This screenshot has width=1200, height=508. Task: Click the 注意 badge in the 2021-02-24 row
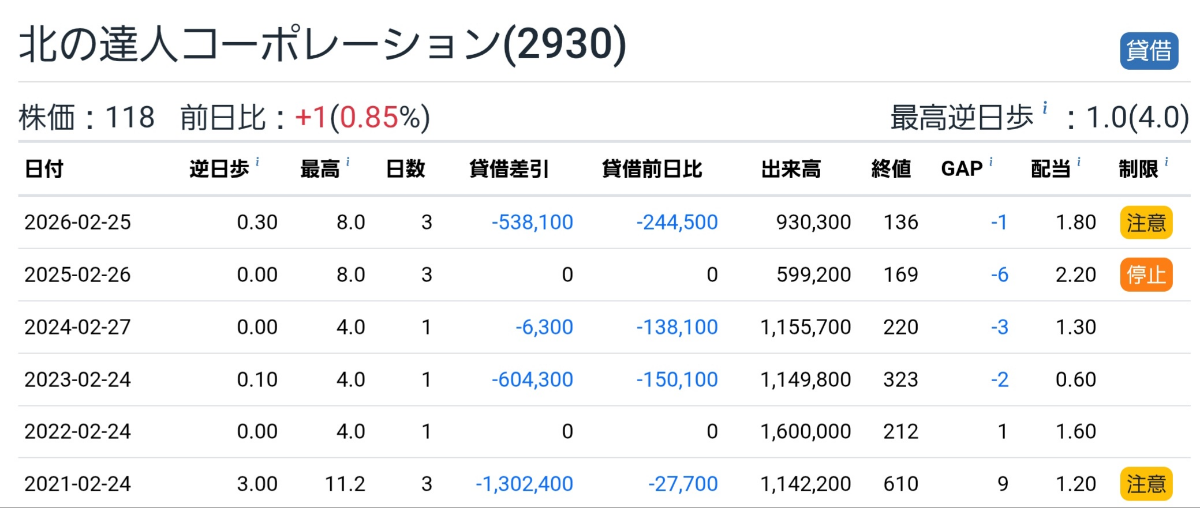1145,485
